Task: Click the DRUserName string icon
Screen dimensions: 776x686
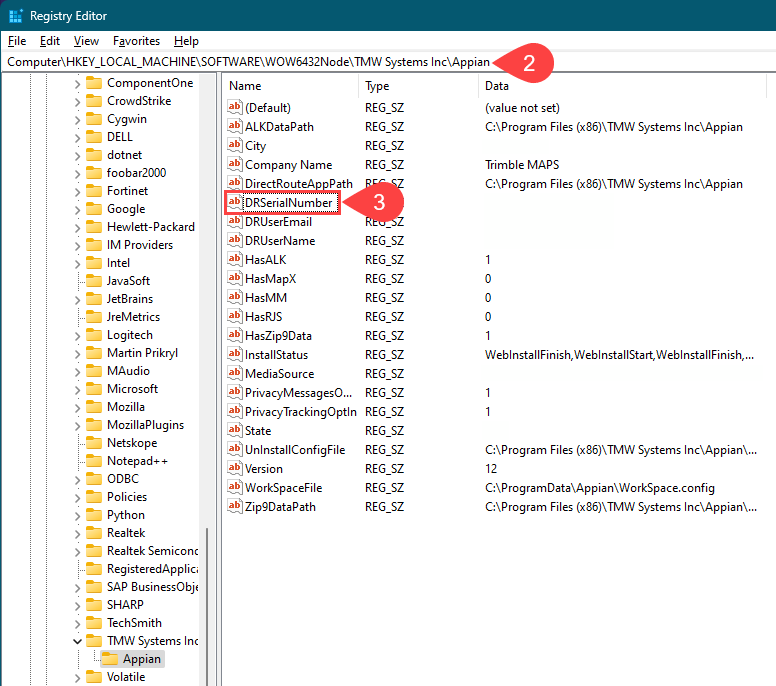Action: pos(235,240)
